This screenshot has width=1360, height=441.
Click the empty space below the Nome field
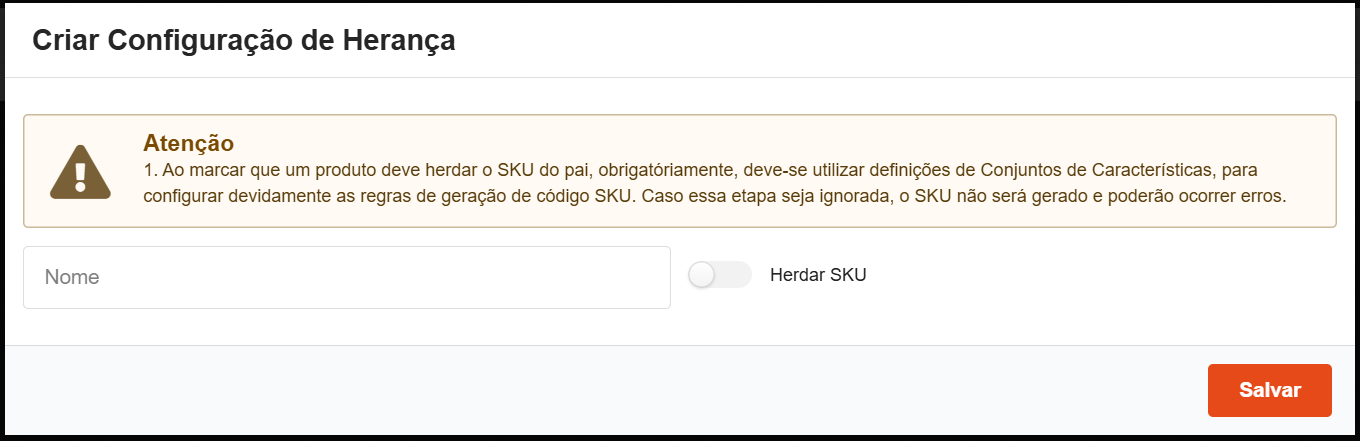click(346, 327)
